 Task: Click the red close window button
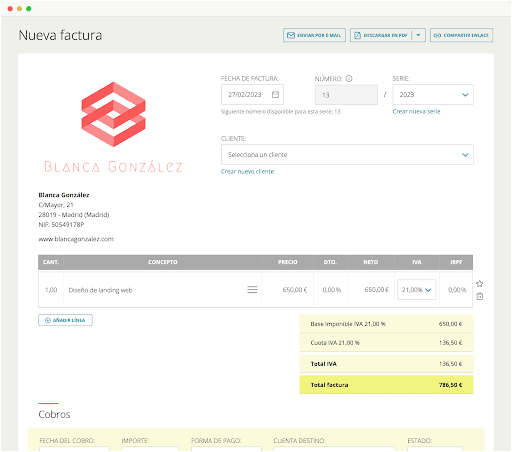point(10,8)
